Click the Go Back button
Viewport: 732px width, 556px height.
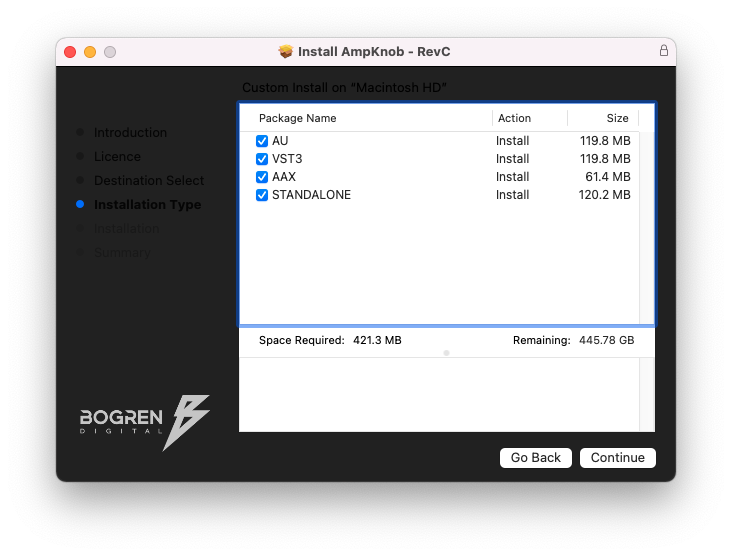pos(535,457)
